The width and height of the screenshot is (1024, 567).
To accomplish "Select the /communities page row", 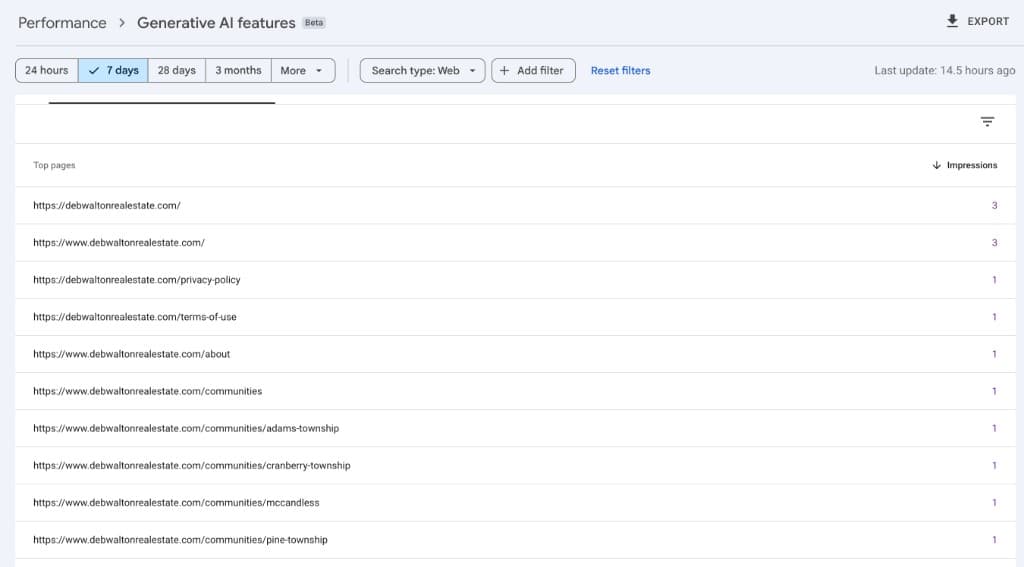I will point(515,391).
